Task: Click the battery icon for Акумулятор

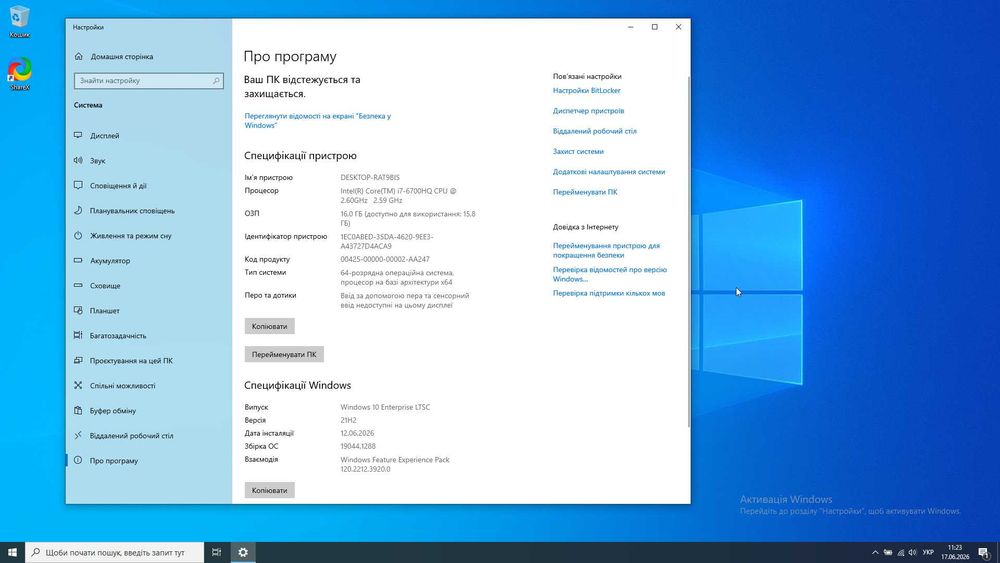Action: coord(78,260)
